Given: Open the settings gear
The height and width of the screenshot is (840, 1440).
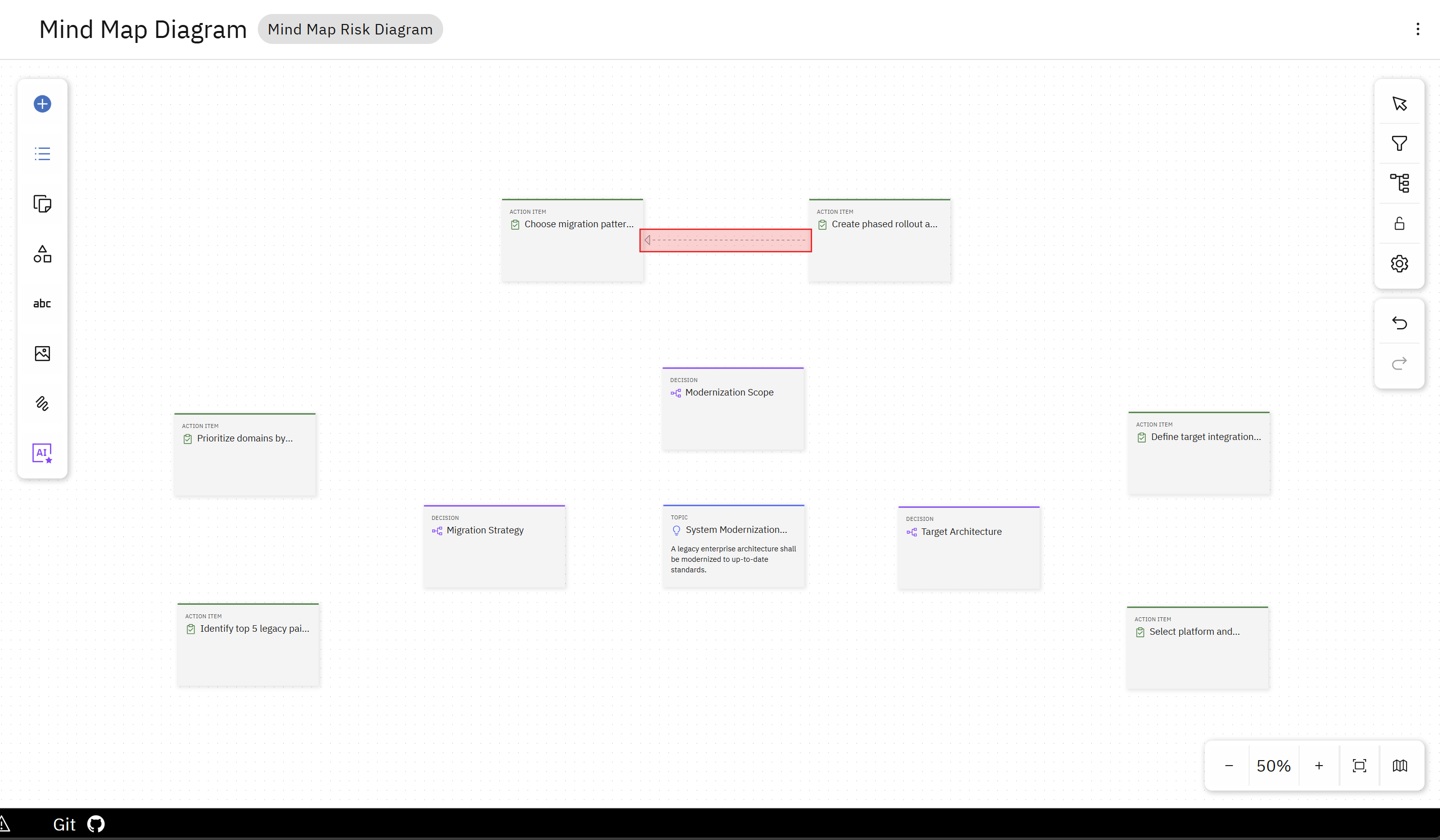Looking at the screenshot, I should point(1400,264).
